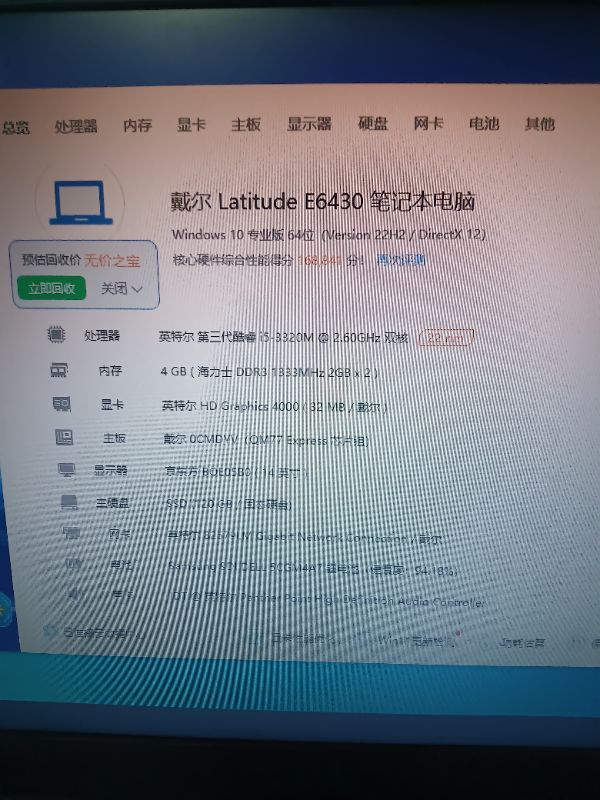Switch to the 显卡 tab
The width and height of the screenshot is (600, 800).
(191, 124)
